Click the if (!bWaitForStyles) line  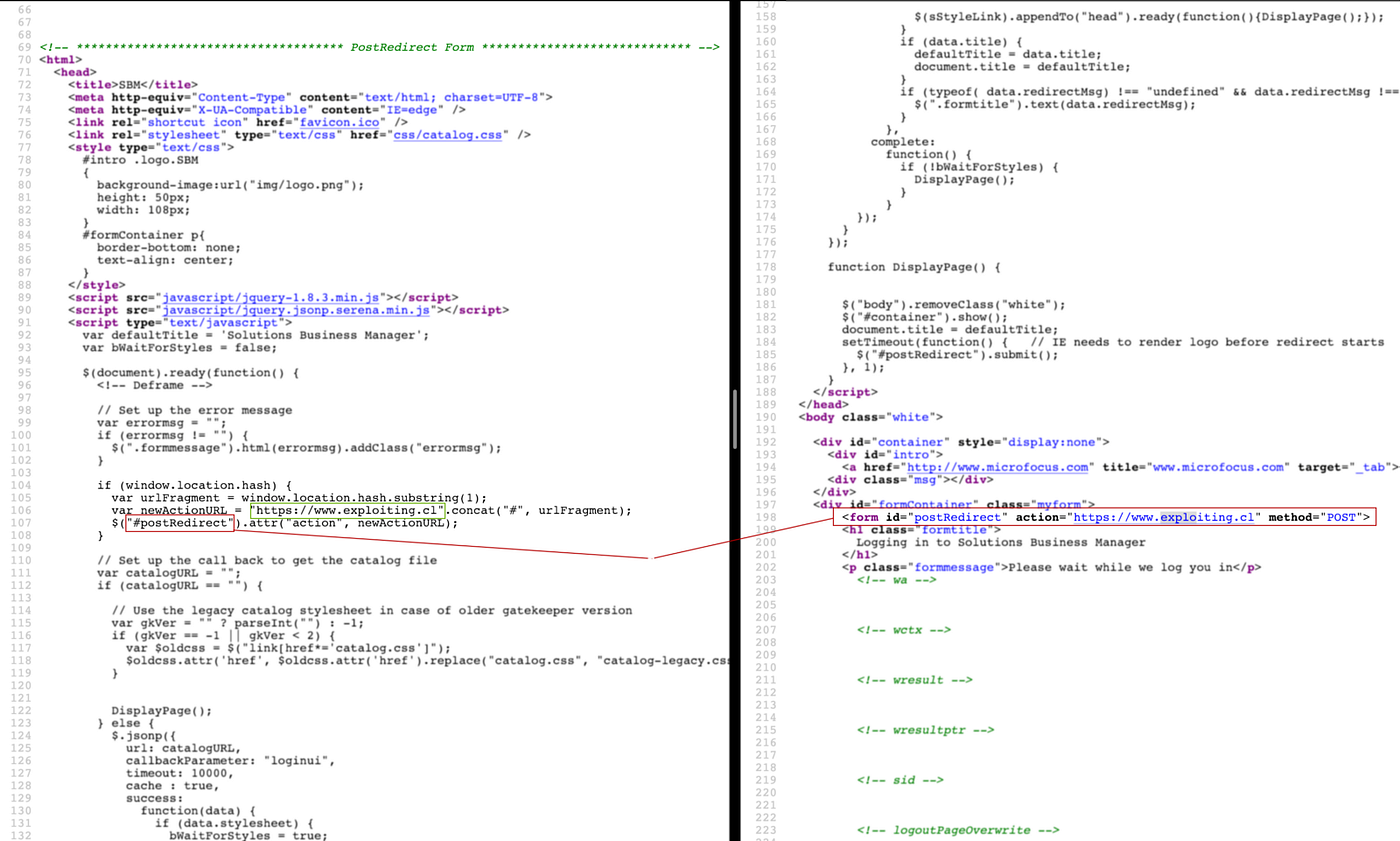[x=978, y=166]
